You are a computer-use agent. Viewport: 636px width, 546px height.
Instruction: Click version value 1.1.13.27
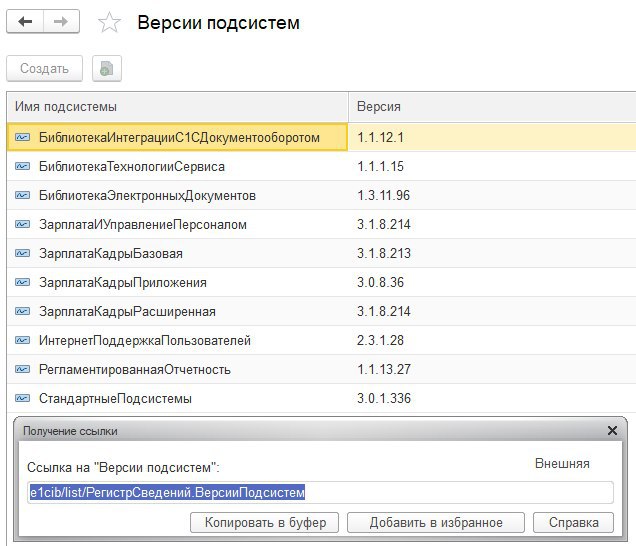[x=384, y=370]
